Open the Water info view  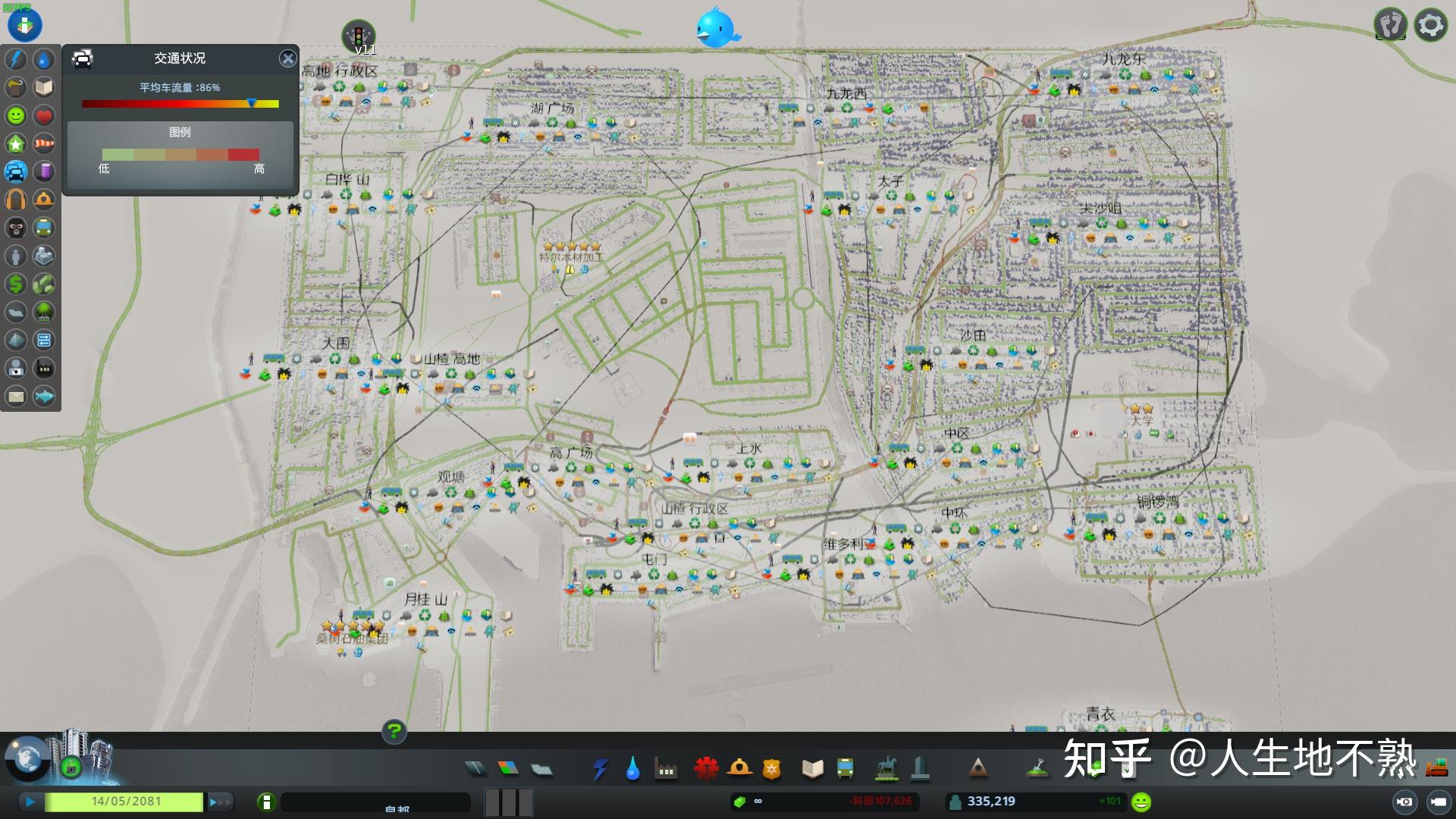(44, 59)
